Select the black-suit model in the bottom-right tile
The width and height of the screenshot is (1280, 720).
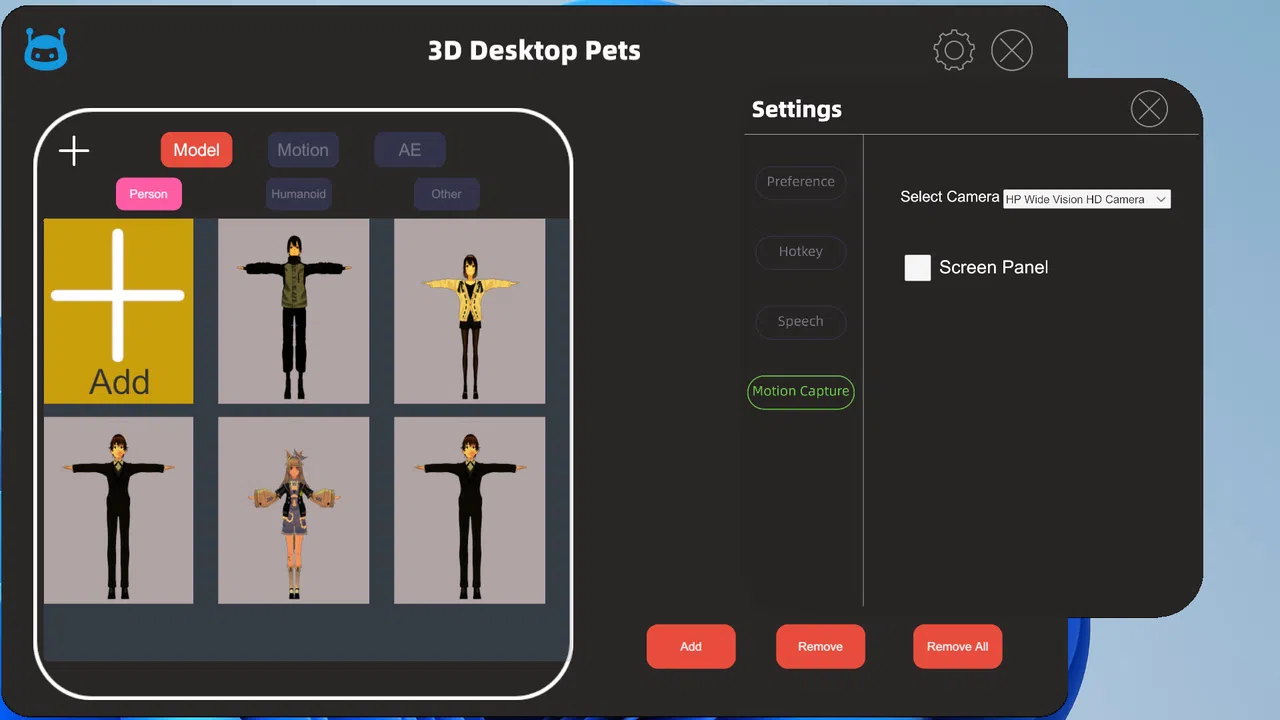[470, 510]
